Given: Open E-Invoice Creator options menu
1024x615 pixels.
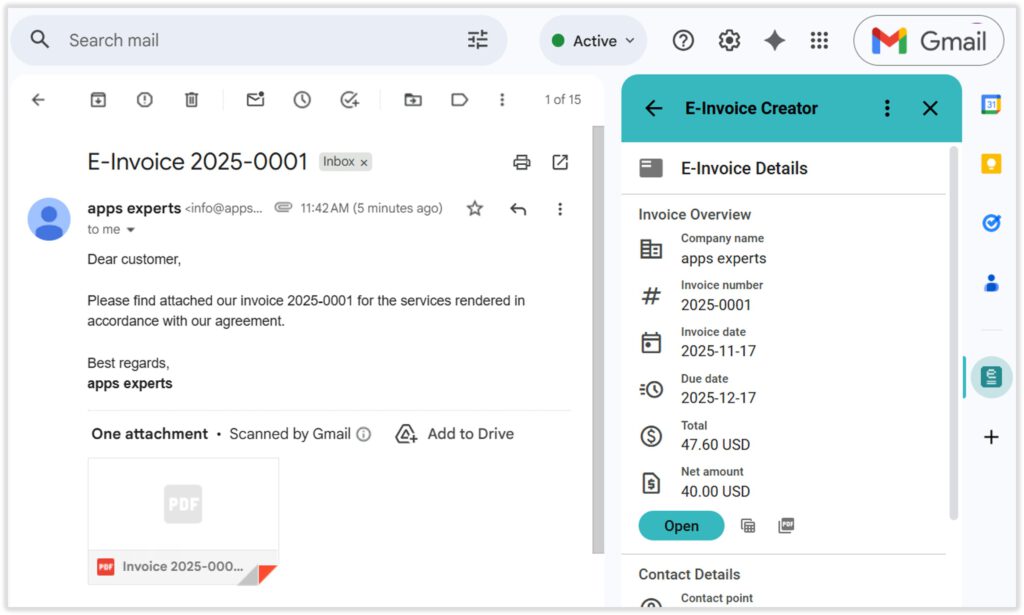Looking at the screenshot, I should click(887, 108).
